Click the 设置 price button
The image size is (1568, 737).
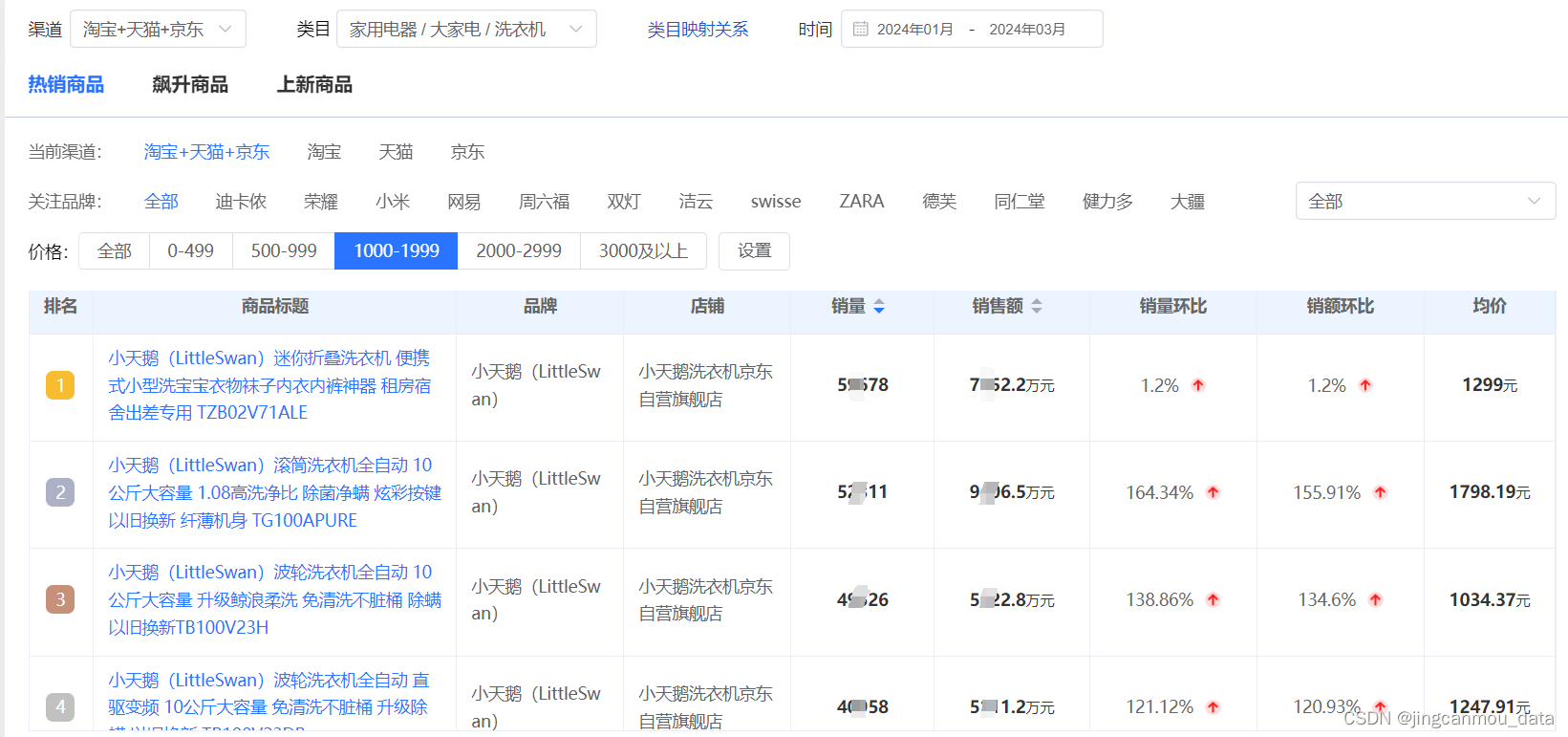[754, 251]
